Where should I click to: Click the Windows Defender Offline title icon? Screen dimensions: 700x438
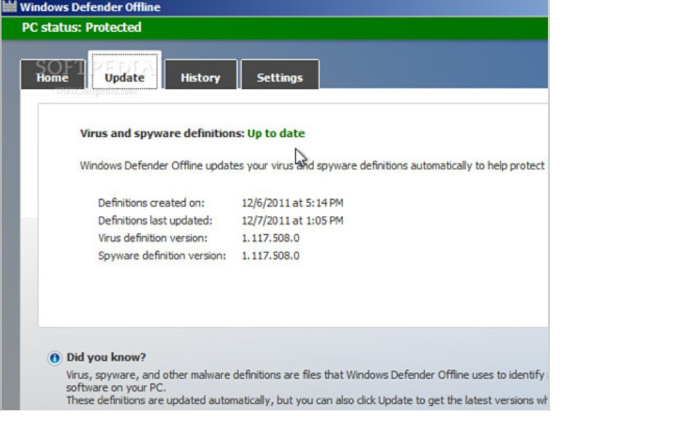(x=9, y=7)
